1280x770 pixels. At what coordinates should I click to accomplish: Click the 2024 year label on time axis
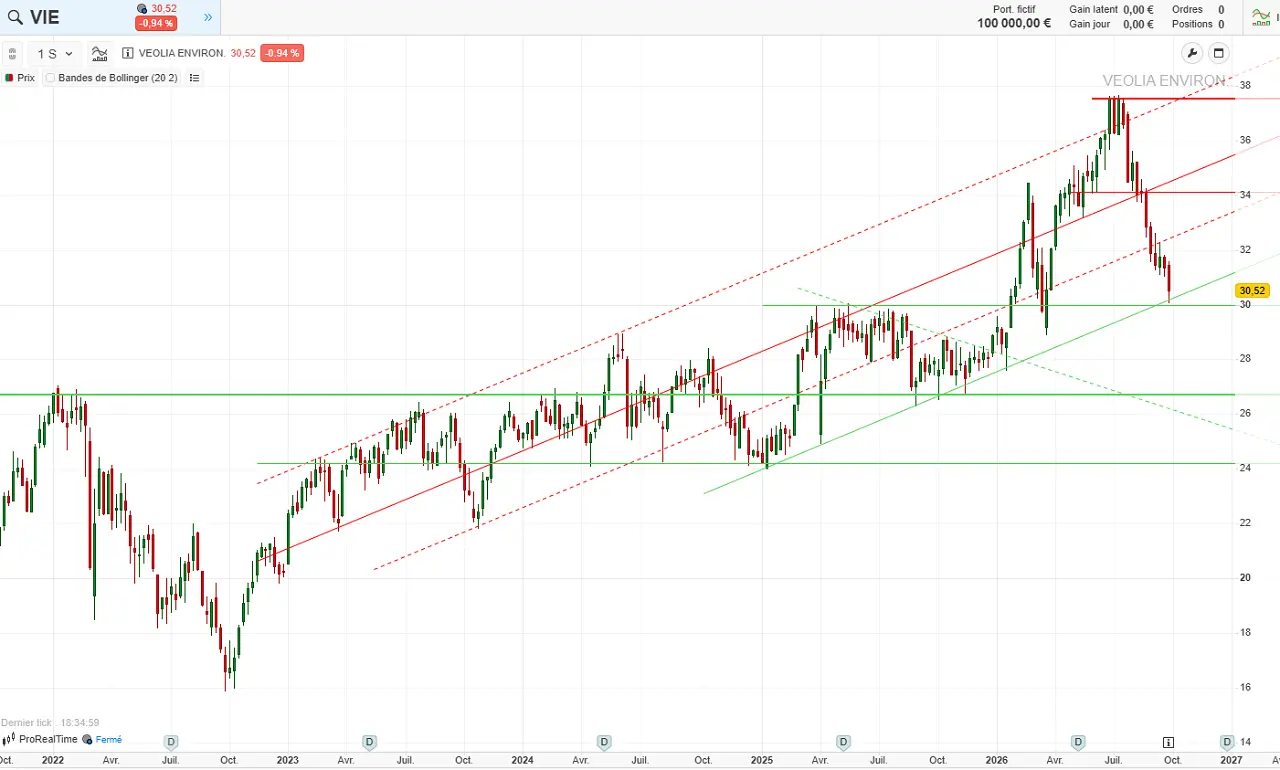[x=522, y=760]
